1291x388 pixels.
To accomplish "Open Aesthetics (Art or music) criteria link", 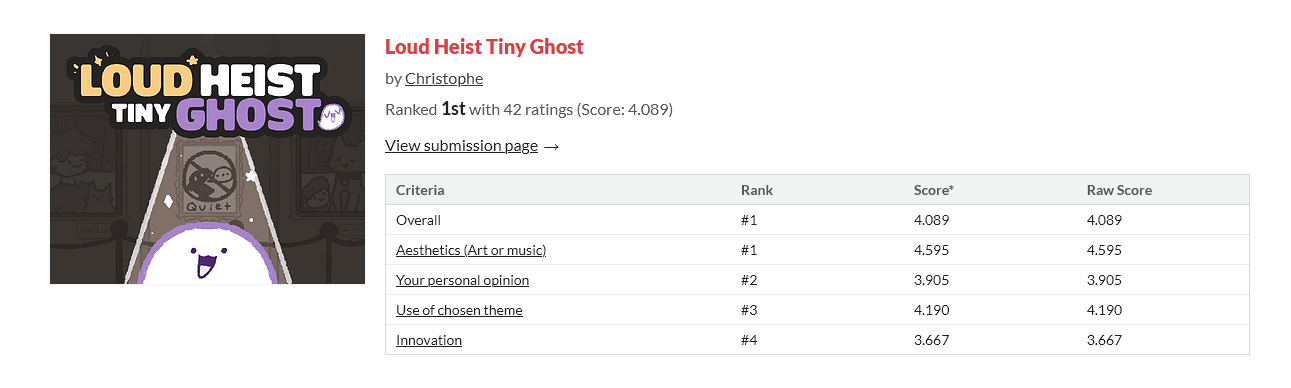I will [471, 250].
